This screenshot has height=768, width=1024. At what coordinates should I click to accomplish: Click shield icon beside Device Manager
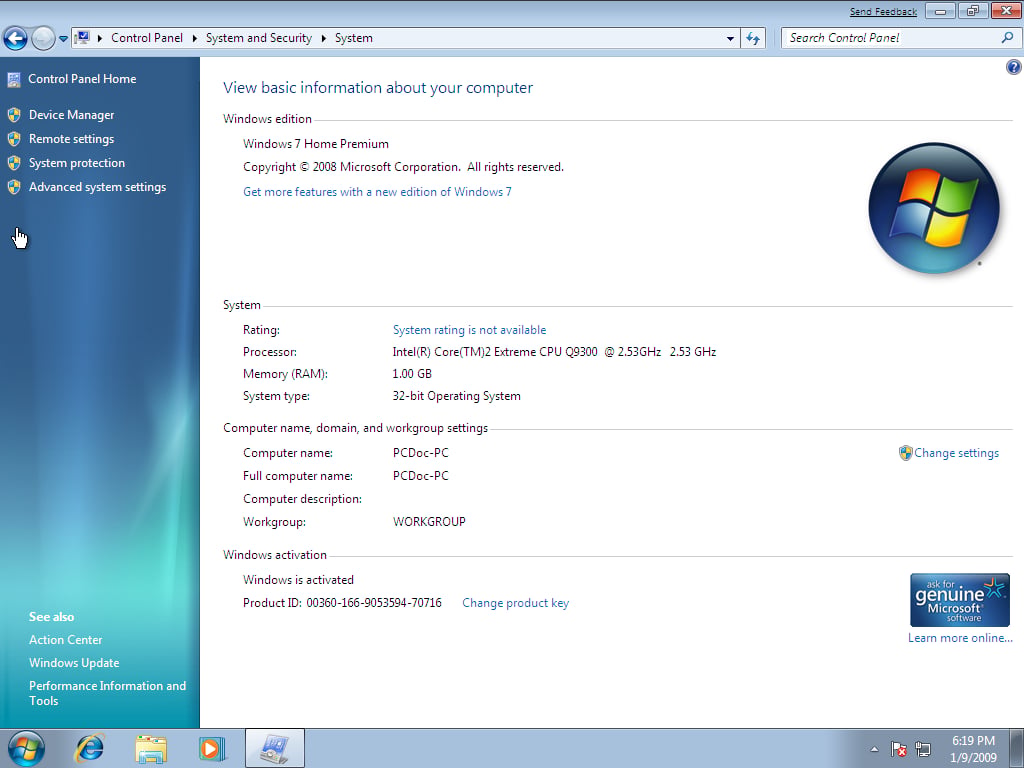tap(14, 116)
